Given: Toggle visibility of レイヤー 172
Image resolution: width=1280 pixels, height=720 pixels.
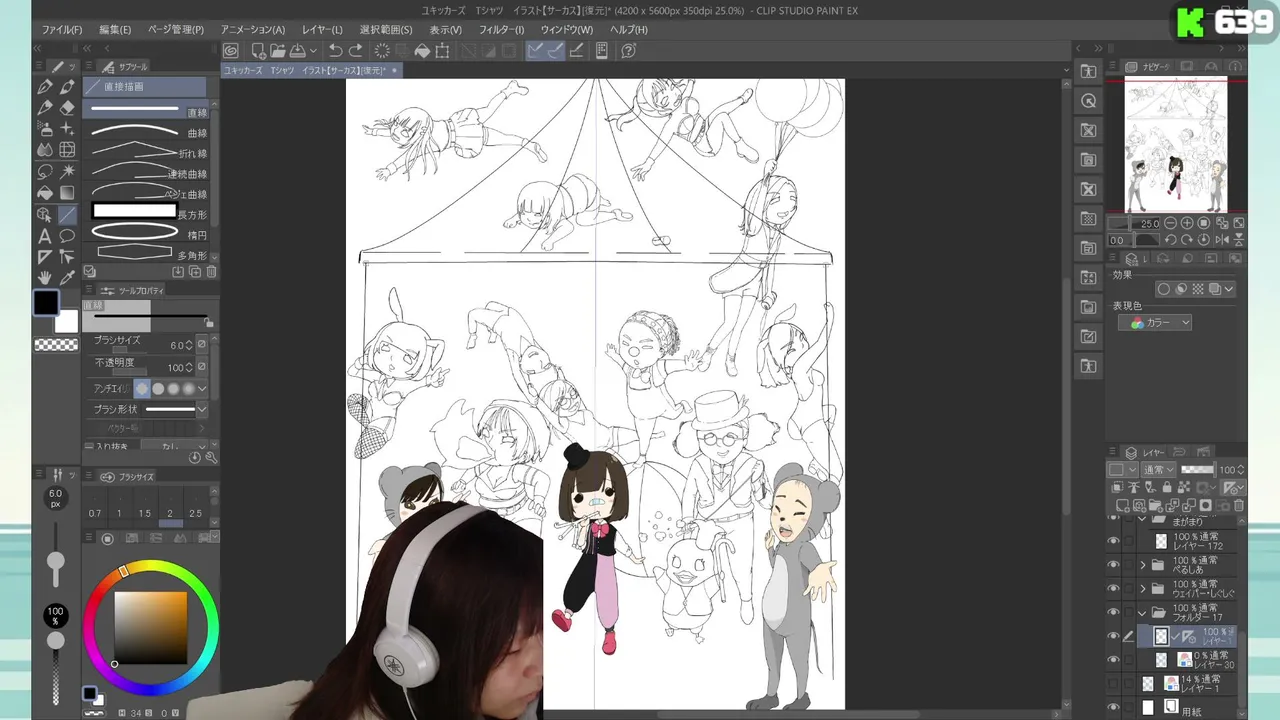Looking at the screenshot, I should click(x=1113, y=541).
